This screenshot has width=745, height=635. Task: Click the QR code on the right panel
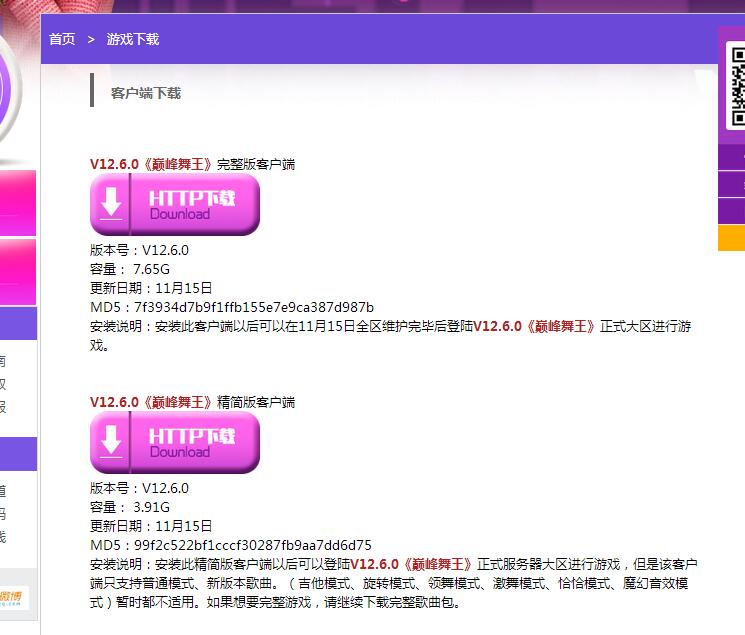pyautogui.click(x=735, y=86)
